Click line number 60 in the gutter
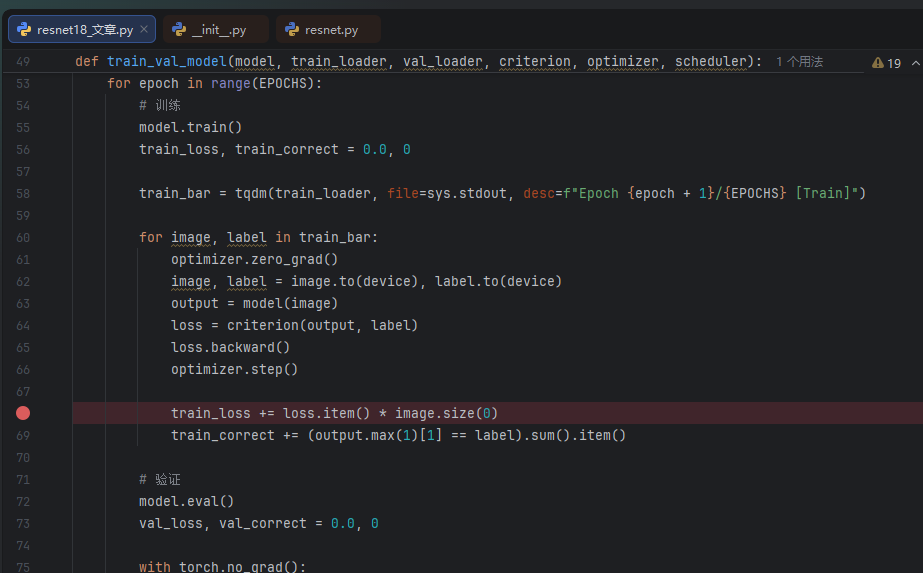 pyautogui.click(x=23, y=238)
